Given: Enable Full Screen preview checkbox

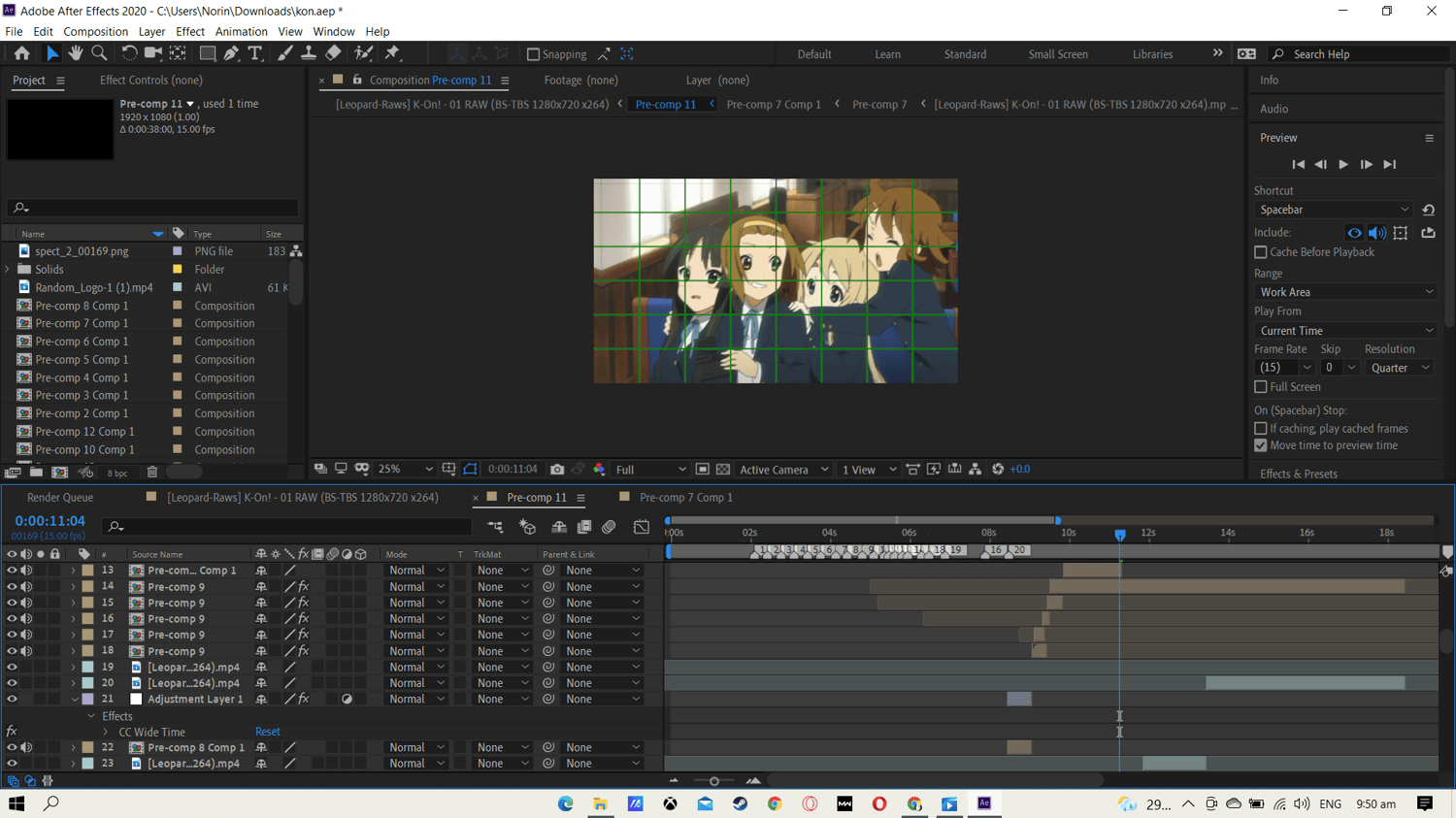Looking at the screenshot, I should pos(1261,387).
